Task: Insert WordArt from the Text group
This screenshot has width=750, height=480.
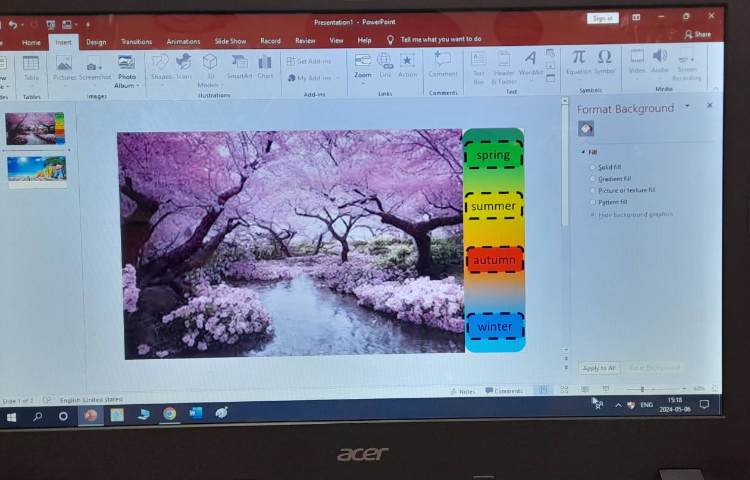Action: 530,64
